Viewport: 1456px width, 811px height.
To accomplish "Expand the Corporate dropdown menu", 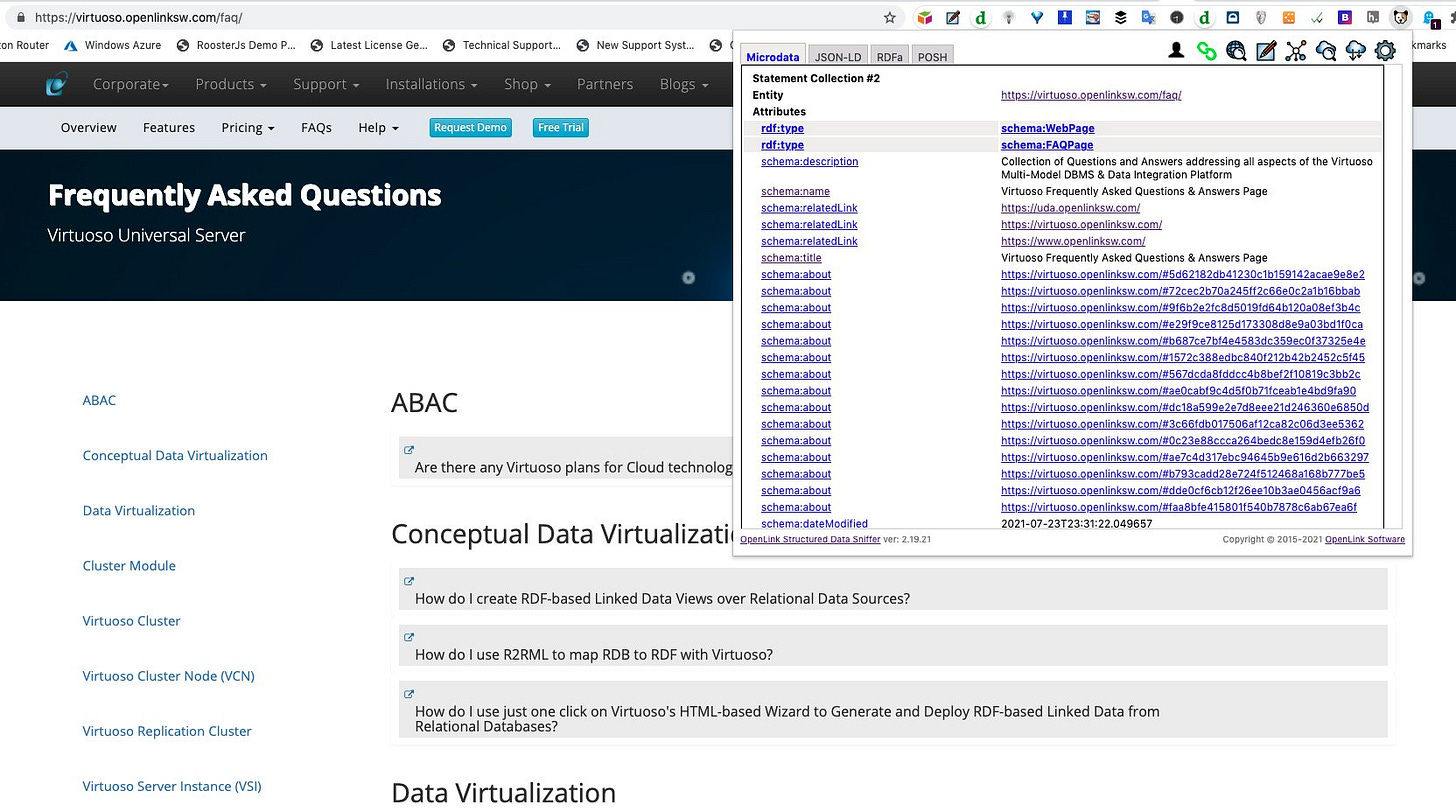I will (131, 84).
